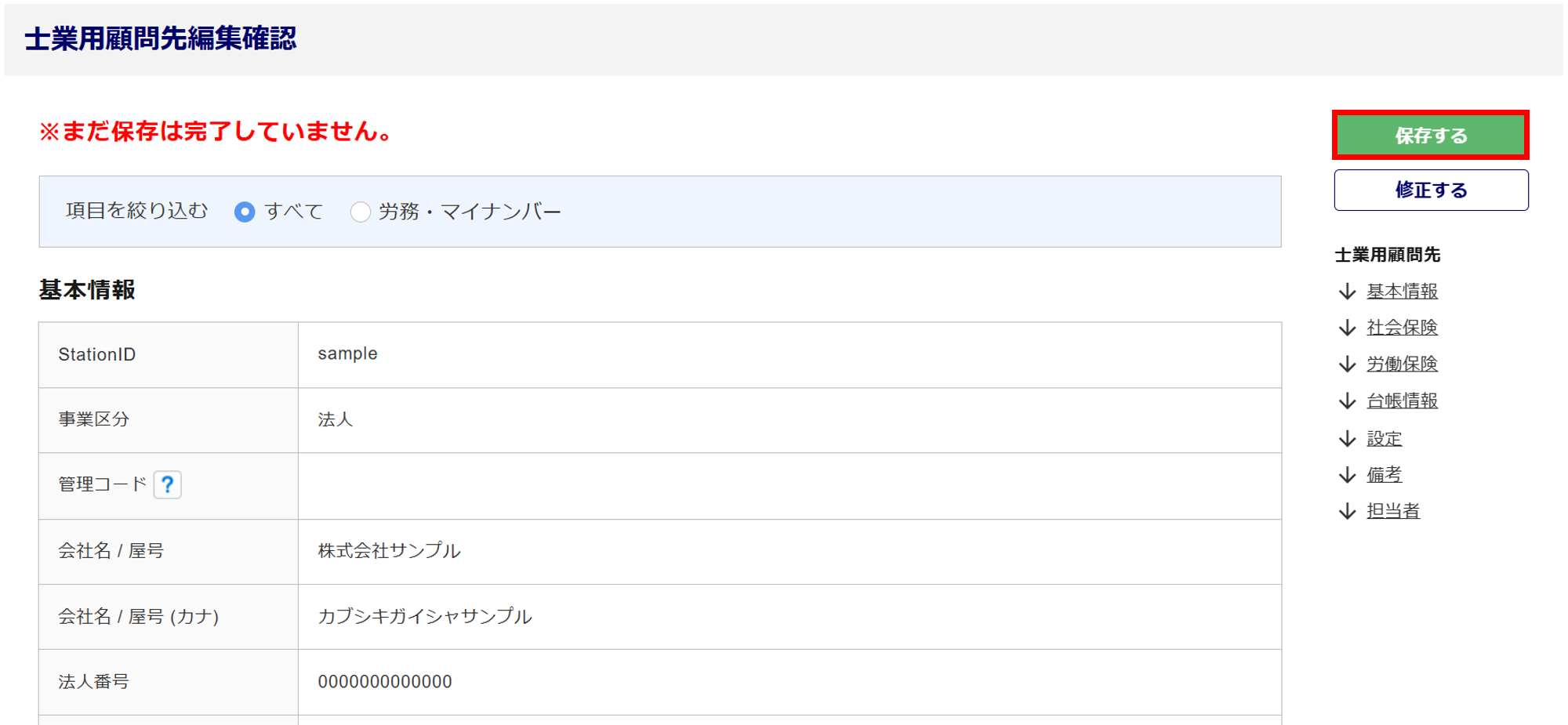
Task: Jump to the 担当者 section link
Action: tap(1393, 511)
